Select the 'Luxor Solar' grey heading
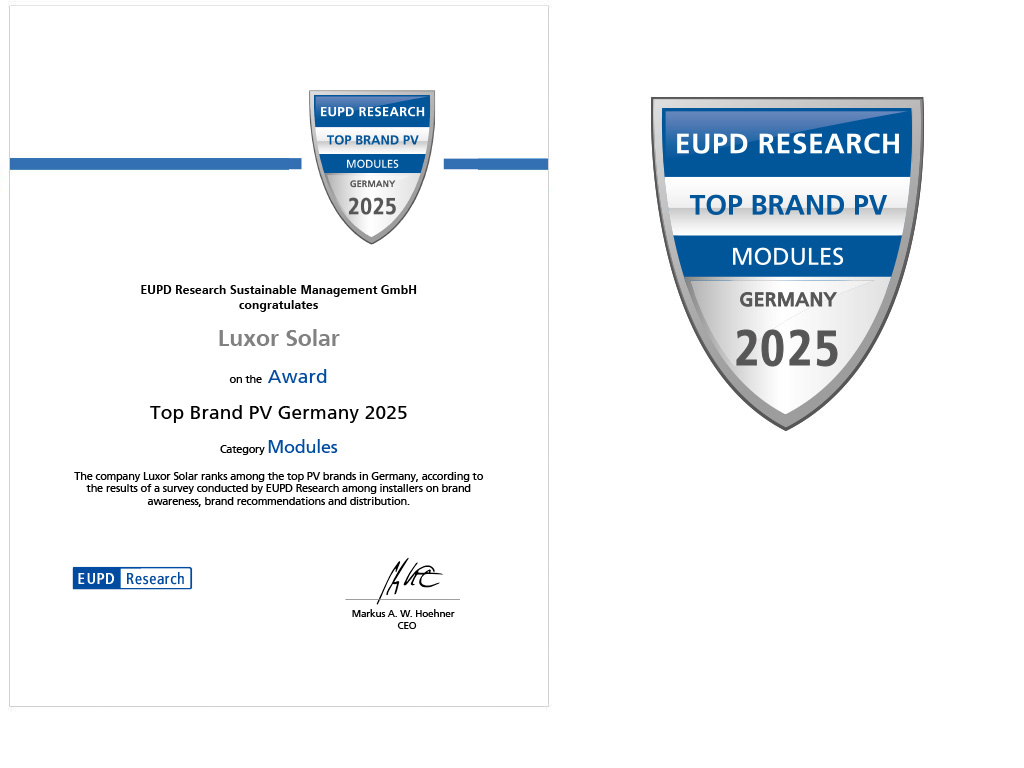 click(x=279, y=338)
